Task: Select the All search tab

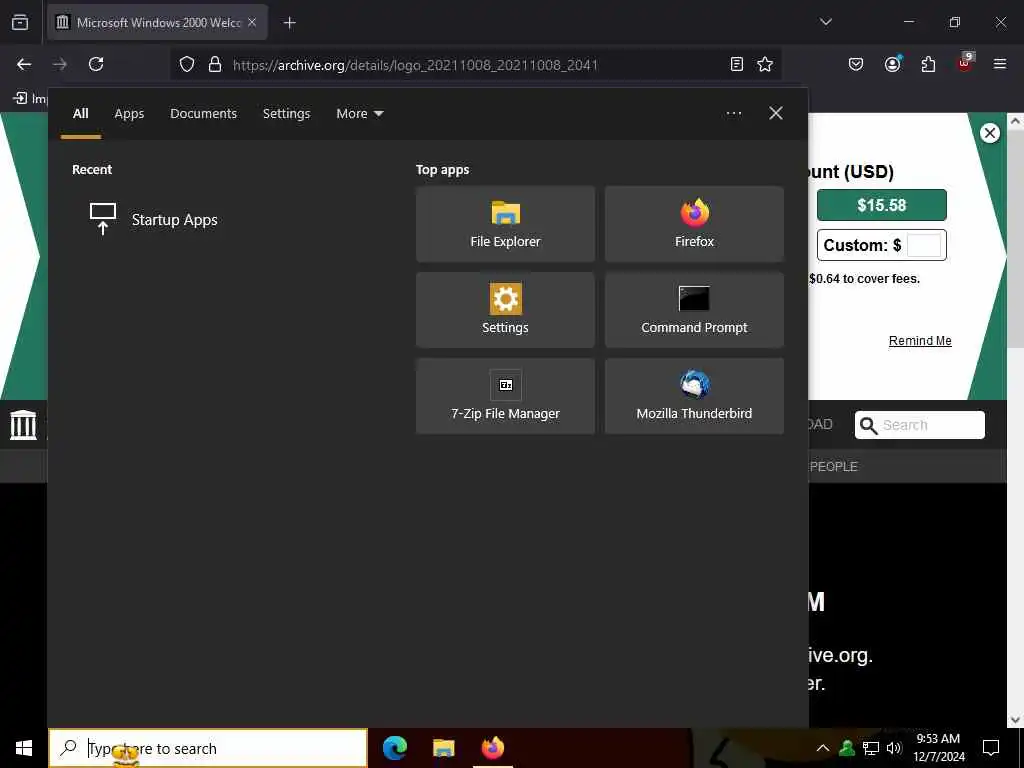Action: pyautogui.click(x=80, y=114)
